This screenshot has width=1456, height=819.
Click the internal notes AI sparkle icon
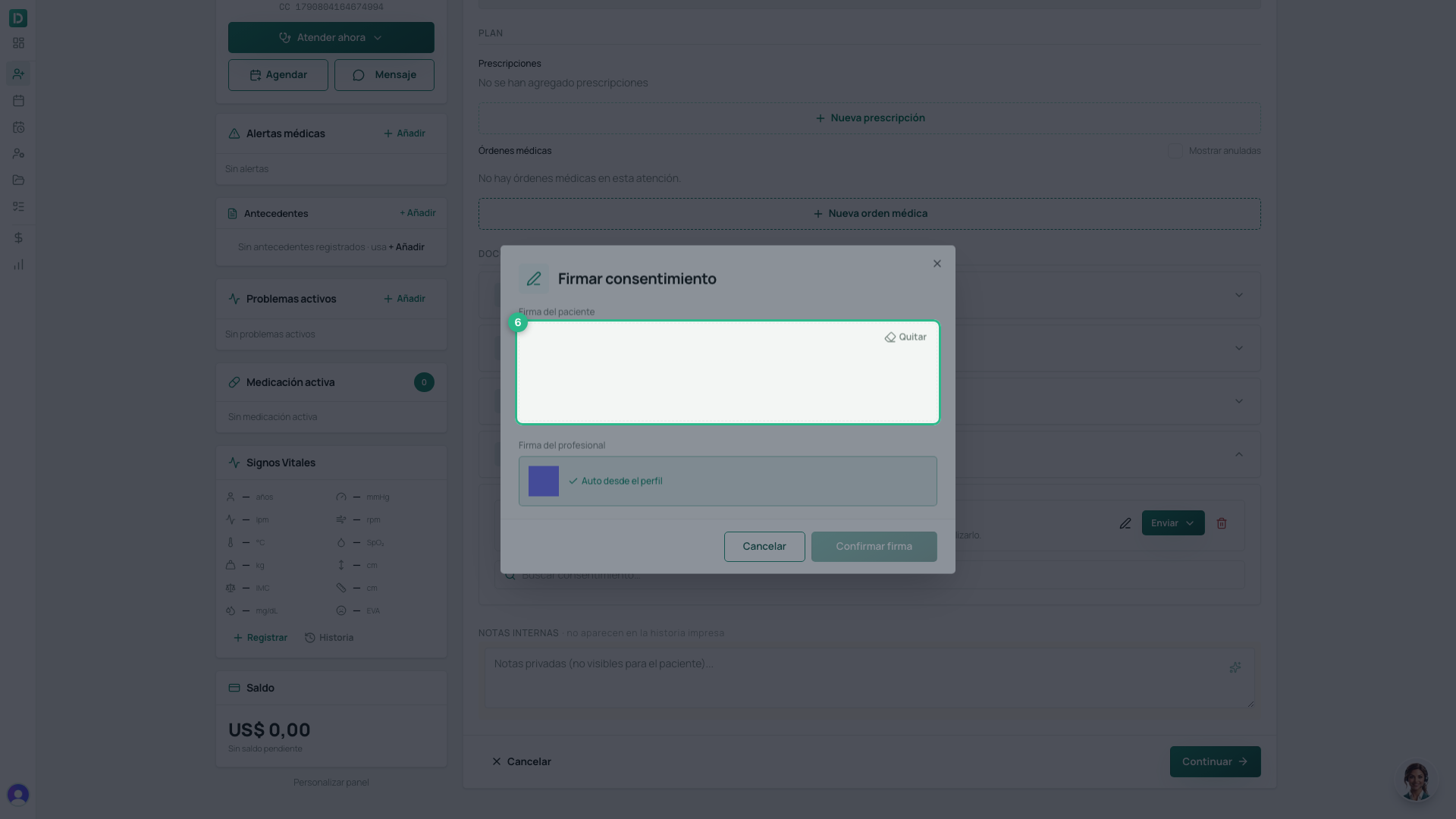click(1235, 667)
